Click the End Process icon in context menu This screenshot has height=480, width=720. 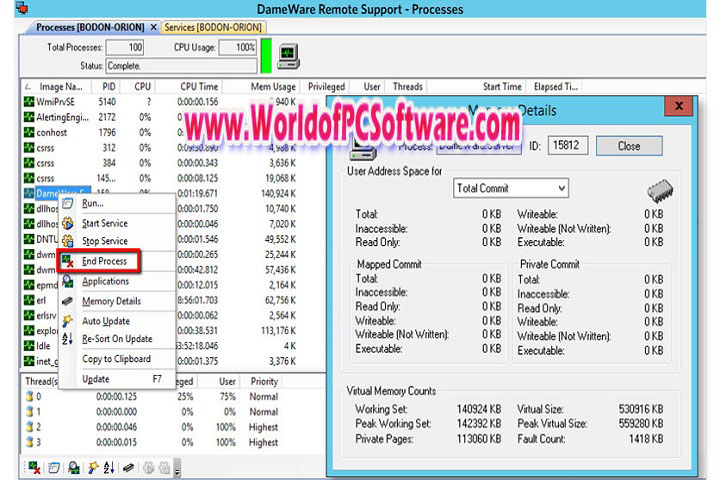(x=68, y=261)
